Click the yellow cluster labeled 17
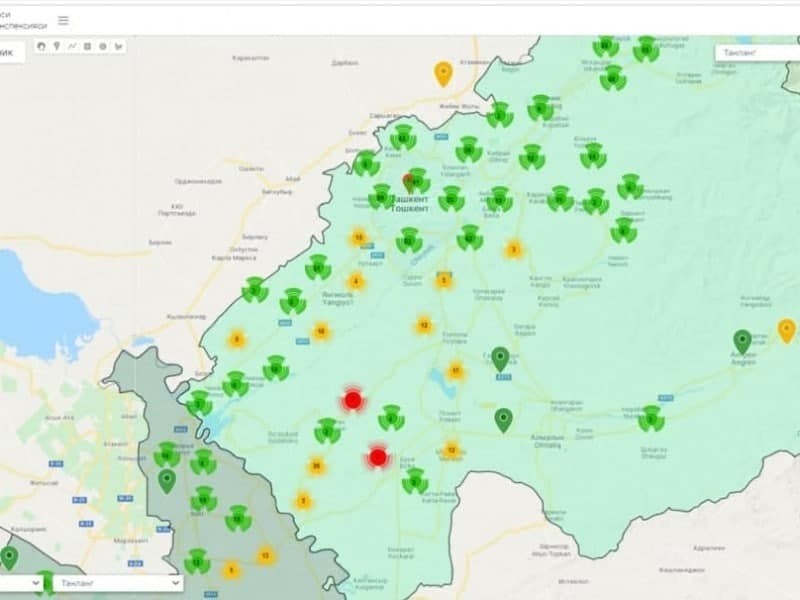Screen dimensions: 800x600 coord(456,371)
